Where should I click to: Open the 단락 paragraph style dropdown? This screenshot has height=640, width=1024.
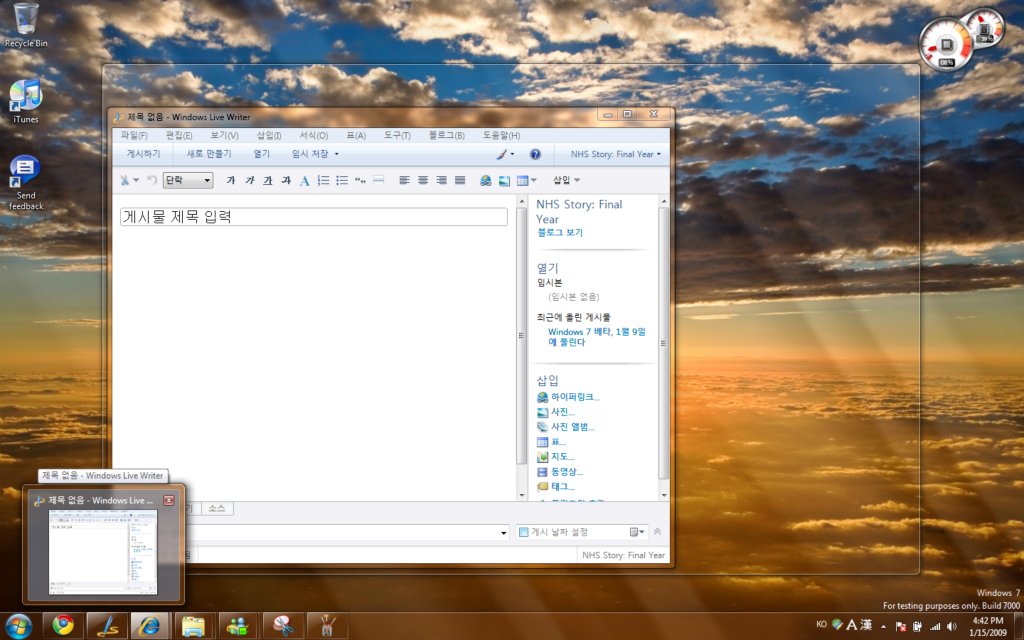coord(188,180)
